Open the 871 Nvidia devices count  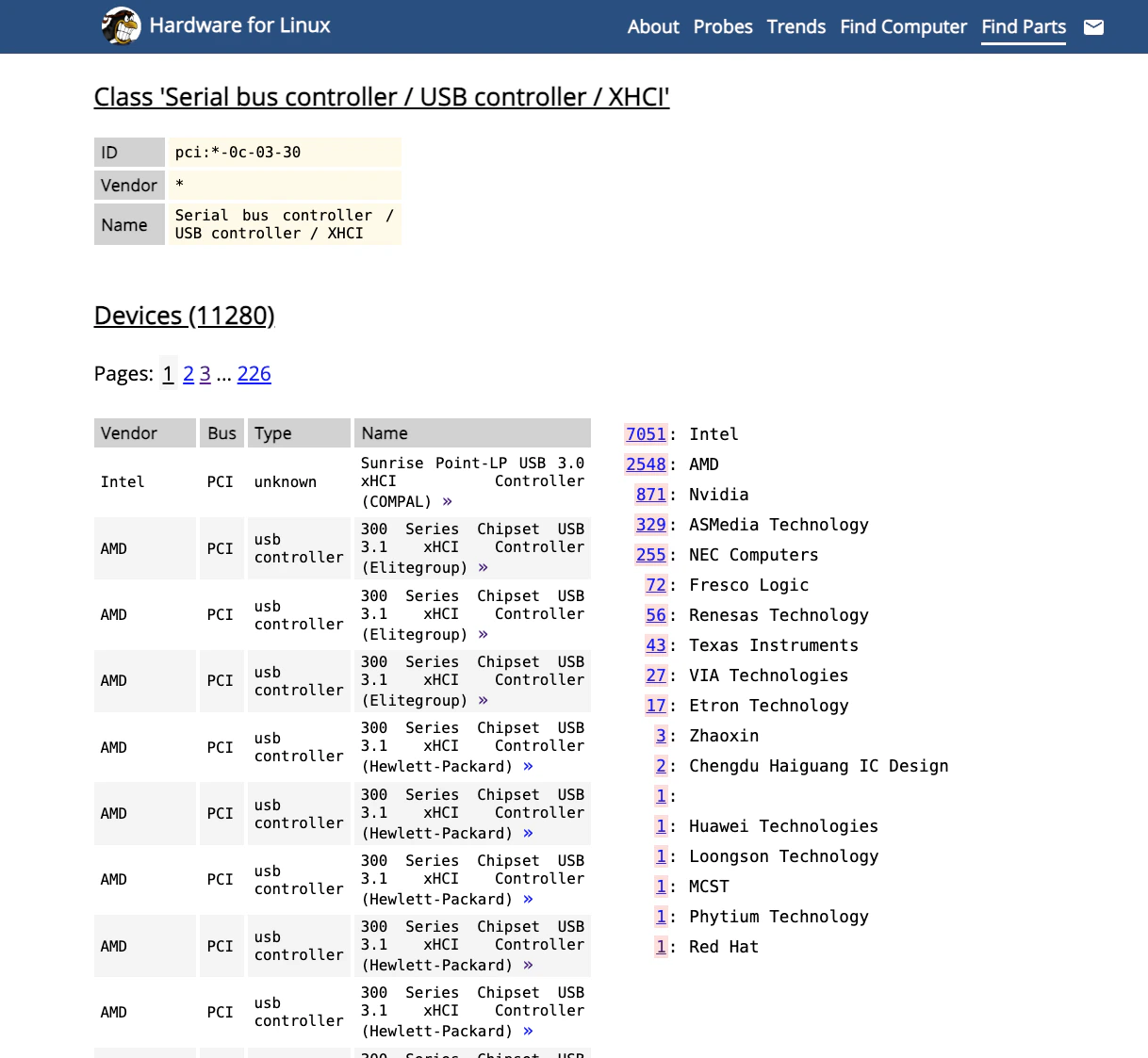[x=650, y=495]
